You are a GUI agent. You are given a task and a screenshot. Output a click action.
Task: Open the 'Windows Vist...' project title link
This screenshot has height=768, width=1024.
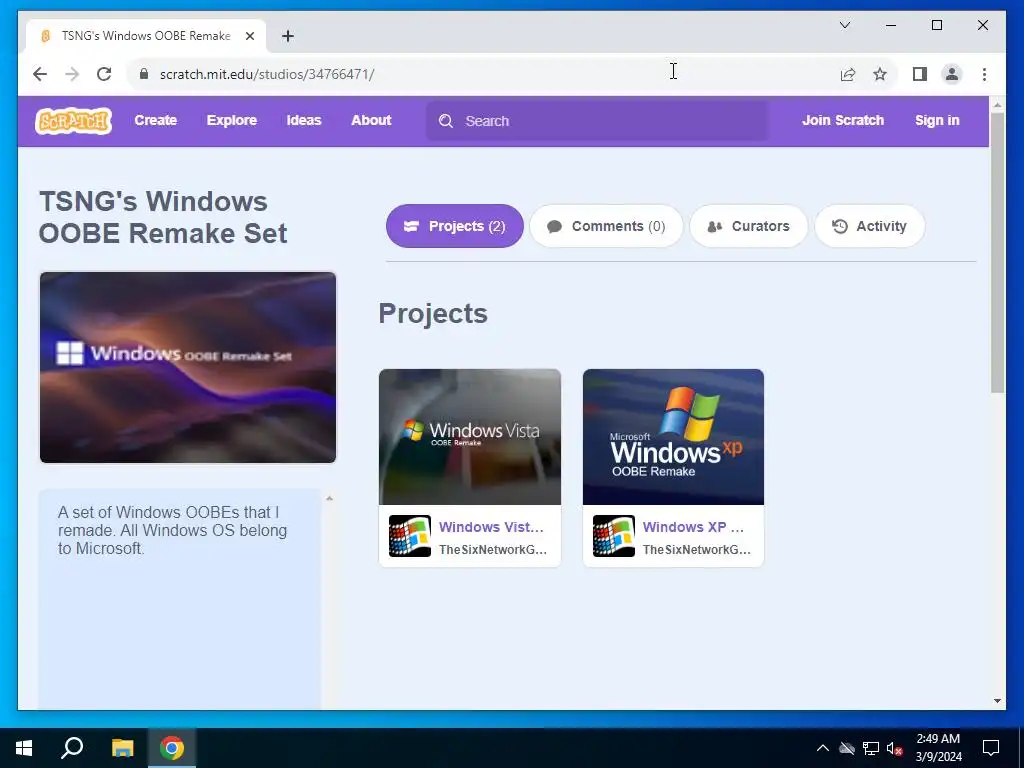(491, 527)
